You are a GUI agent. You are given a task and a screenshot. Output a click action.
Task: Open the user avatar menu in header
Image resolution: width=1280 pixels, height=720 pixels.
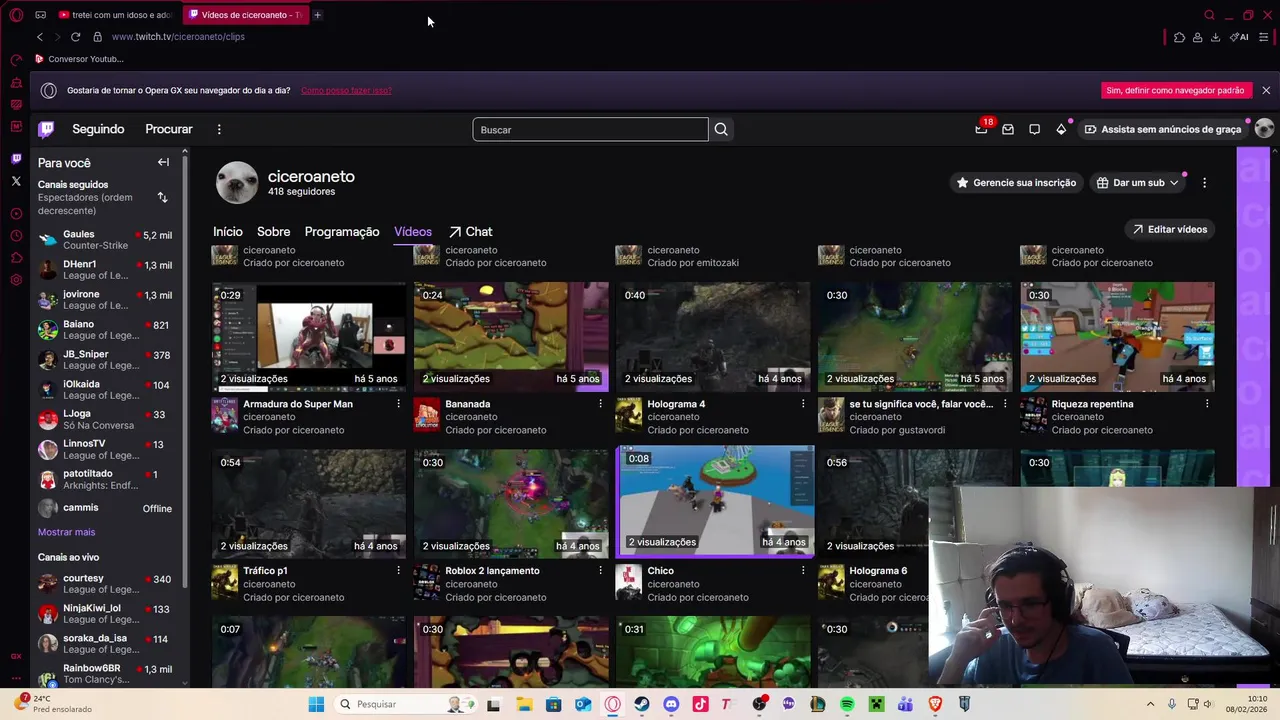(1264, 129)
